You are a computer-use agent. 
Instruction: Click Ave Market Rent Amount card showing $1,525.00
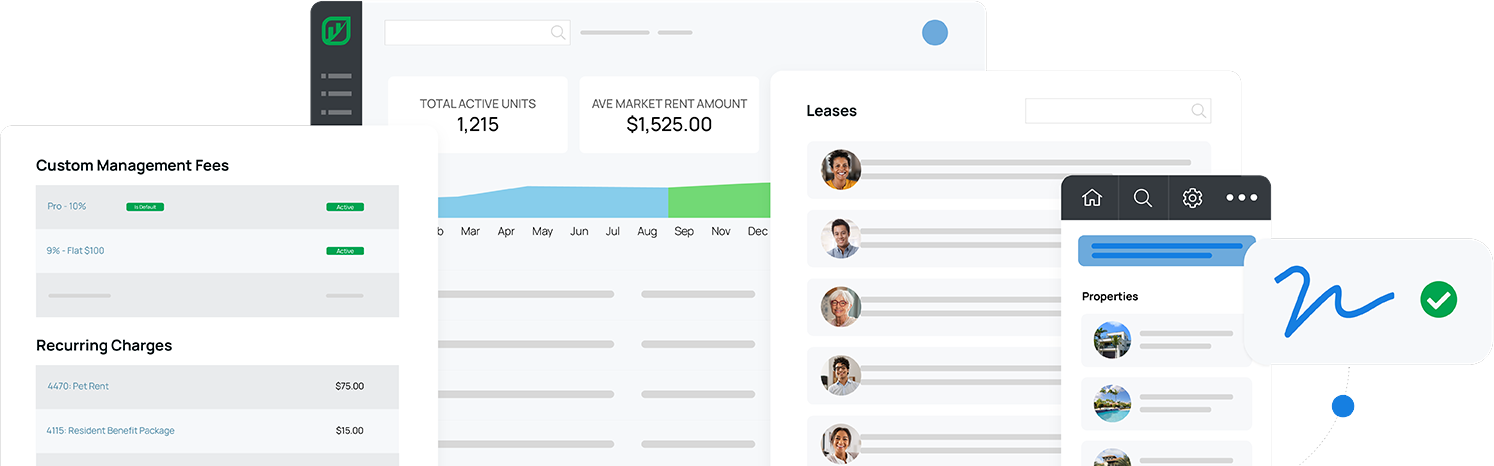click(x=669, y=115)
